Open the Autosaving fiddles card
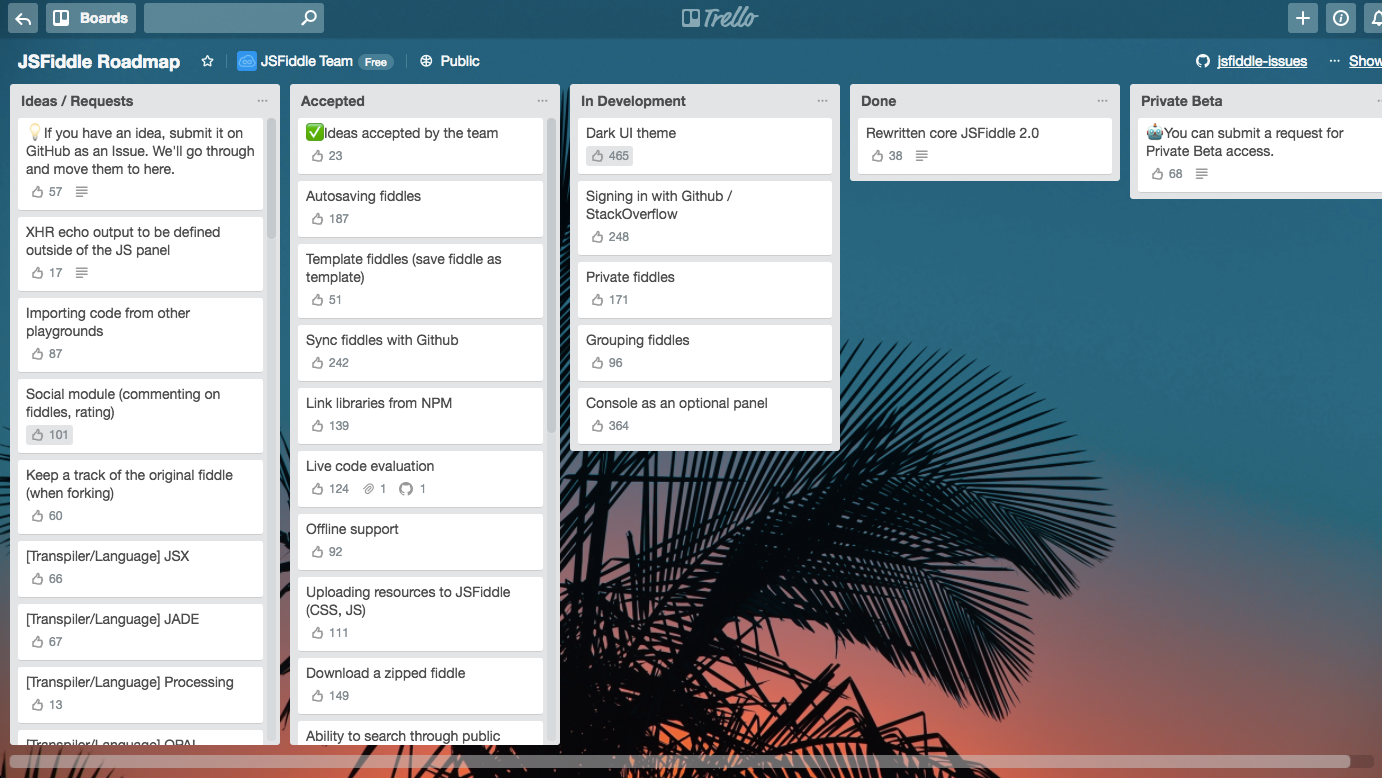Screen dimensions: 1382x778 420,209
